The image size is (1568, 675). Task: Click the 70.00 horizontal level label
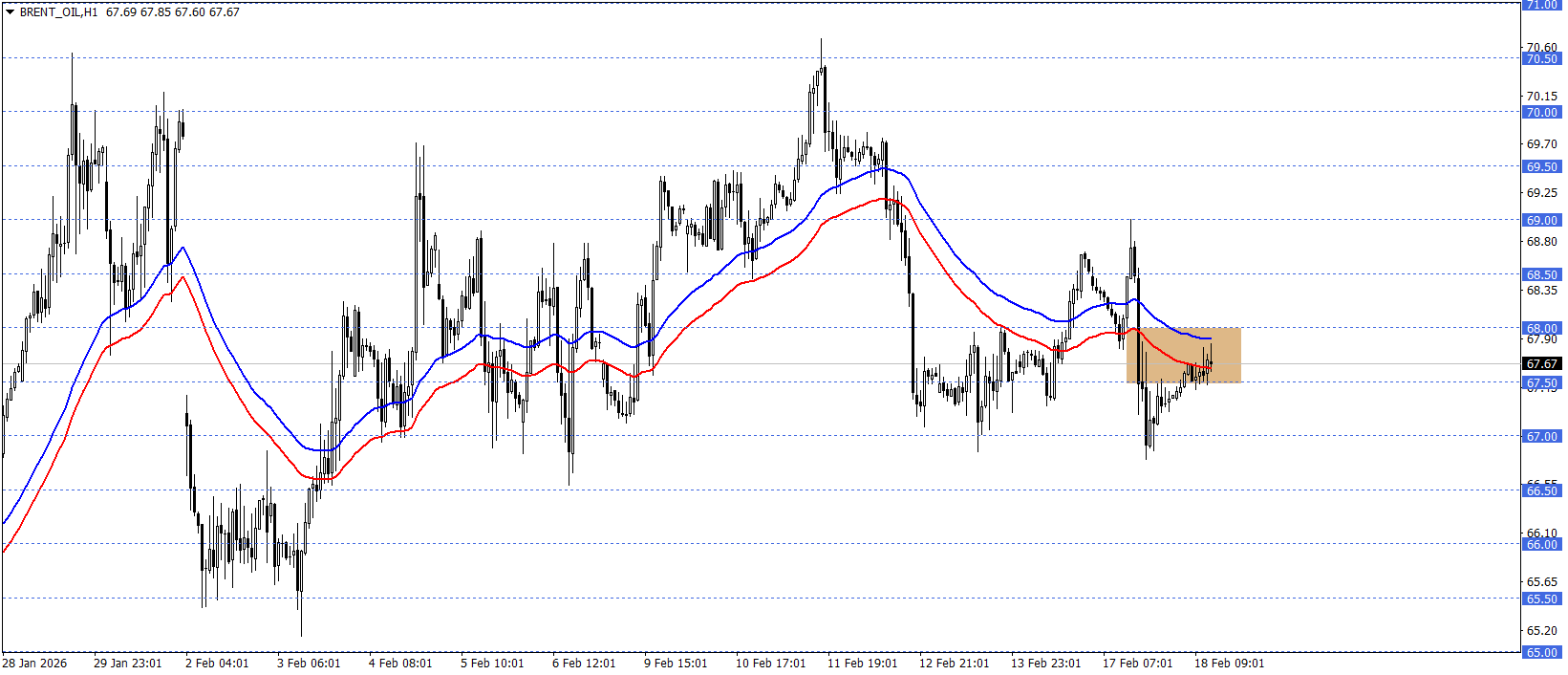[x=1541, y=113]
